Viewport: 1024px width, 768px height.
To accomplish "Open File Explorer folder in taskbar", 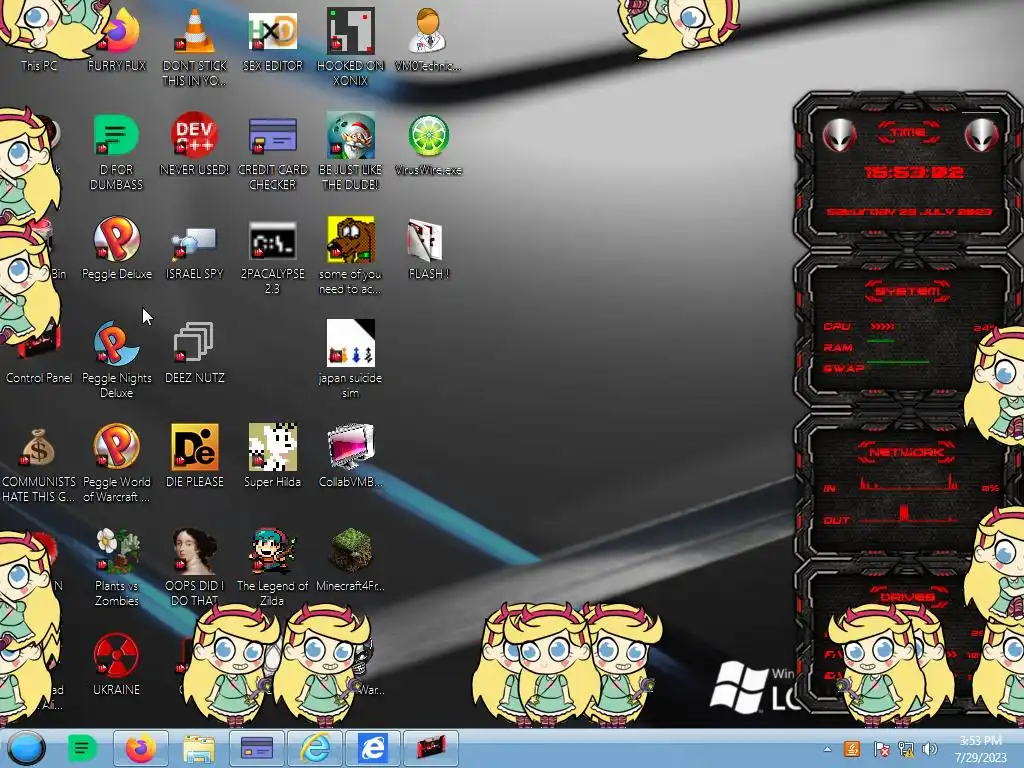I will 199,748.
